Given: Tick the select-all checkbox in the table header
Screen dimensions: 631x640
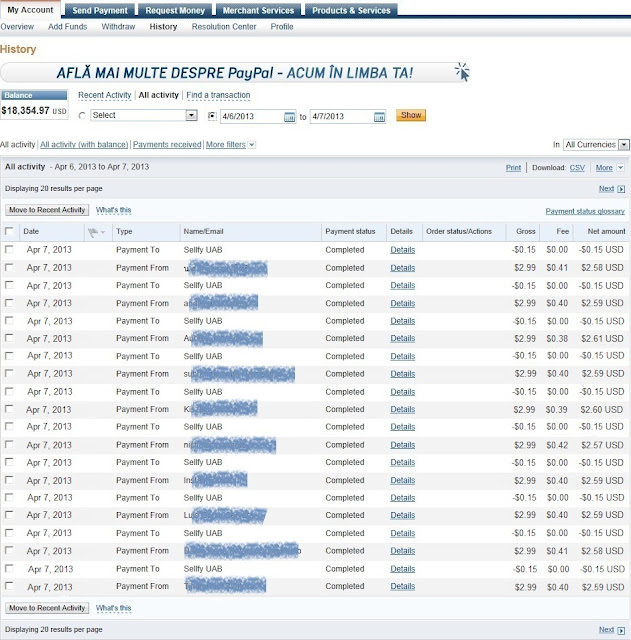Looking at the screenshot, I should point(9,231).
